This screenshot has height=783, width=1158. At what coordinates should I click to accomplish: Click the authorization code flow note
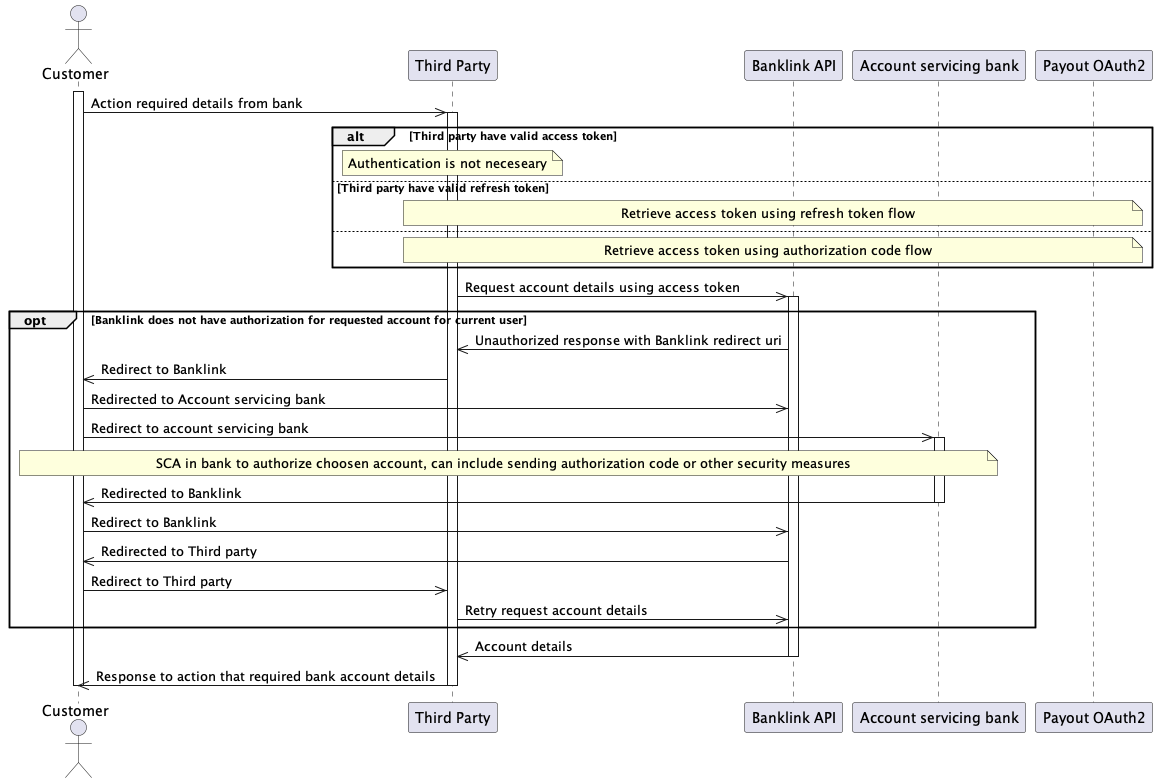772,250
